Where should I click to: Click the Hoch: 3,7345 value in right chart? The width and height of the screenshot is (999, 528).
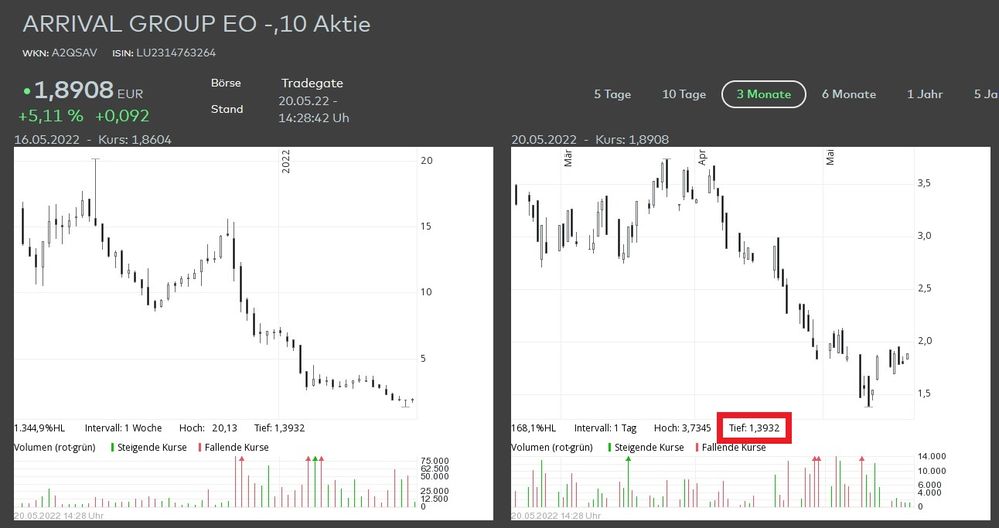tap(683, 427)
